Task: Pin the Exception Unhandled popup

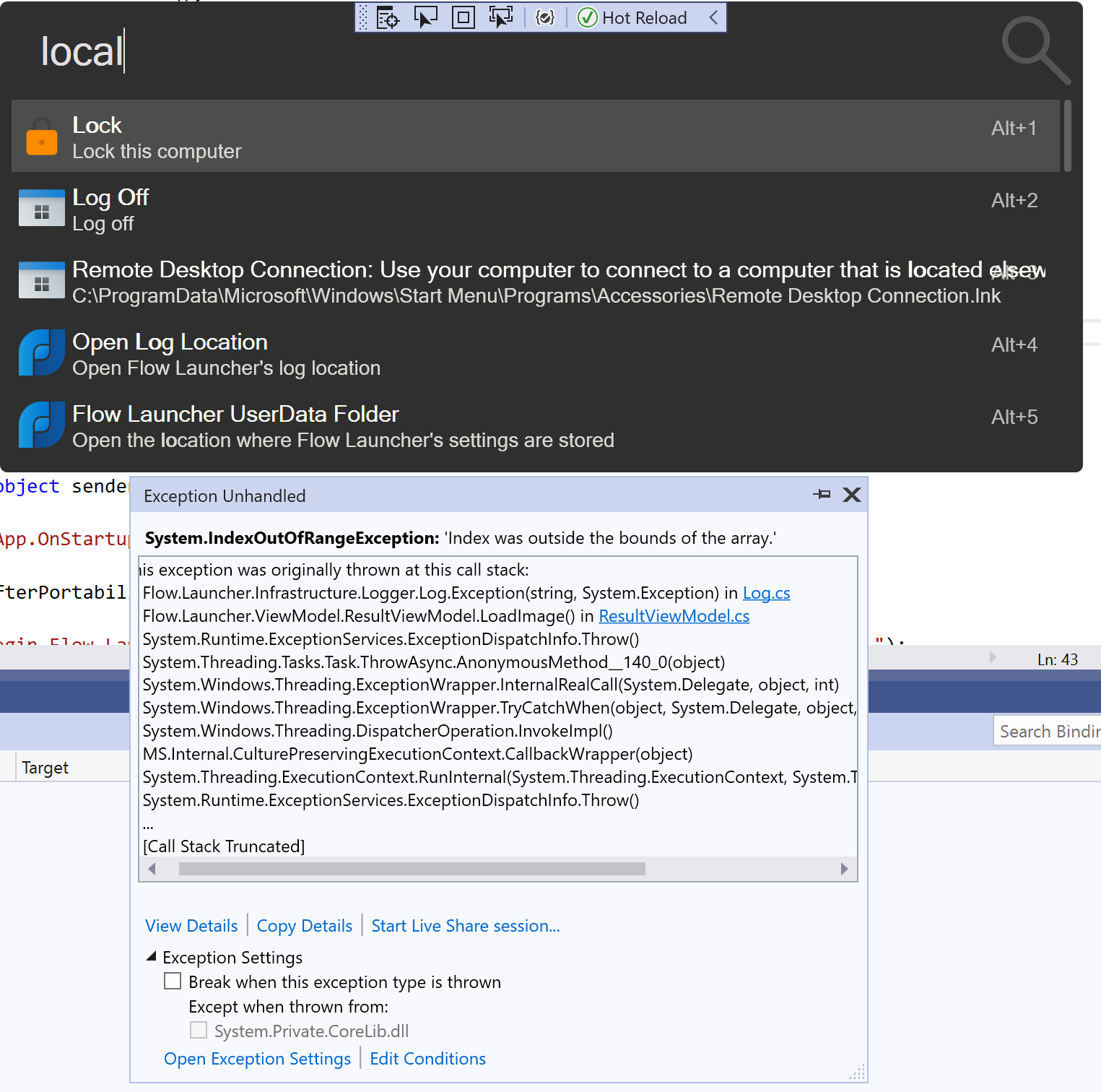Action: (x=822, y=495)
